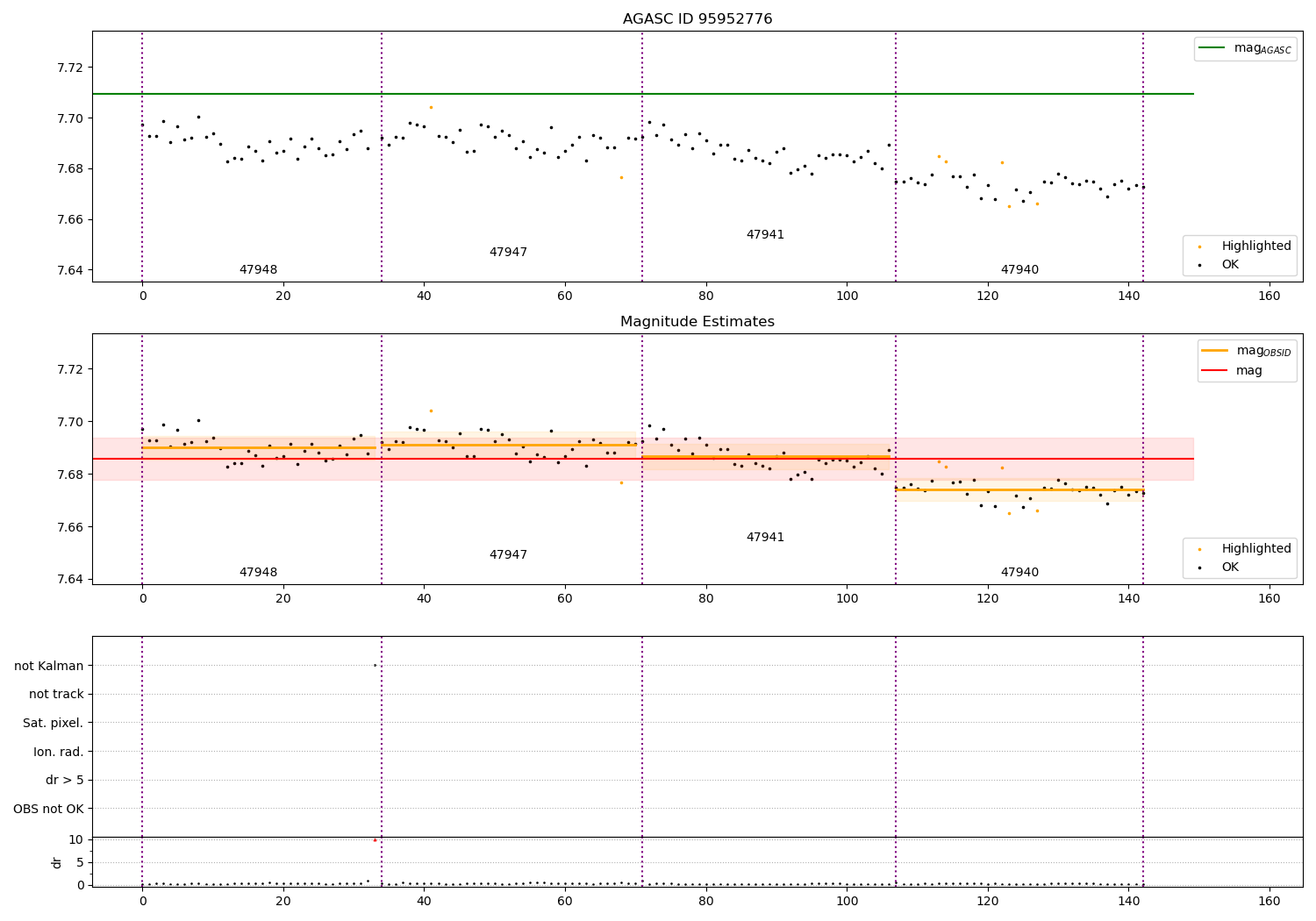Click the 7.64 y-tick of Magnitude Estimates plot
Viewport: 1316px width, 921px height.
[x=70, y=579]
